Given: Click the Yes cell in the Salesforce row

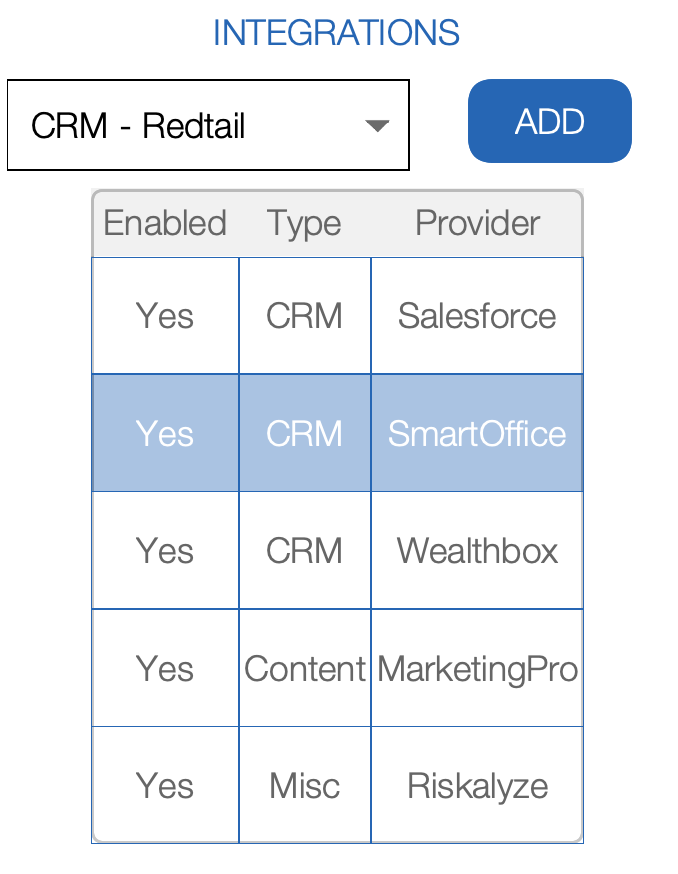Looking at the screenshot, I should coord(165,316).
